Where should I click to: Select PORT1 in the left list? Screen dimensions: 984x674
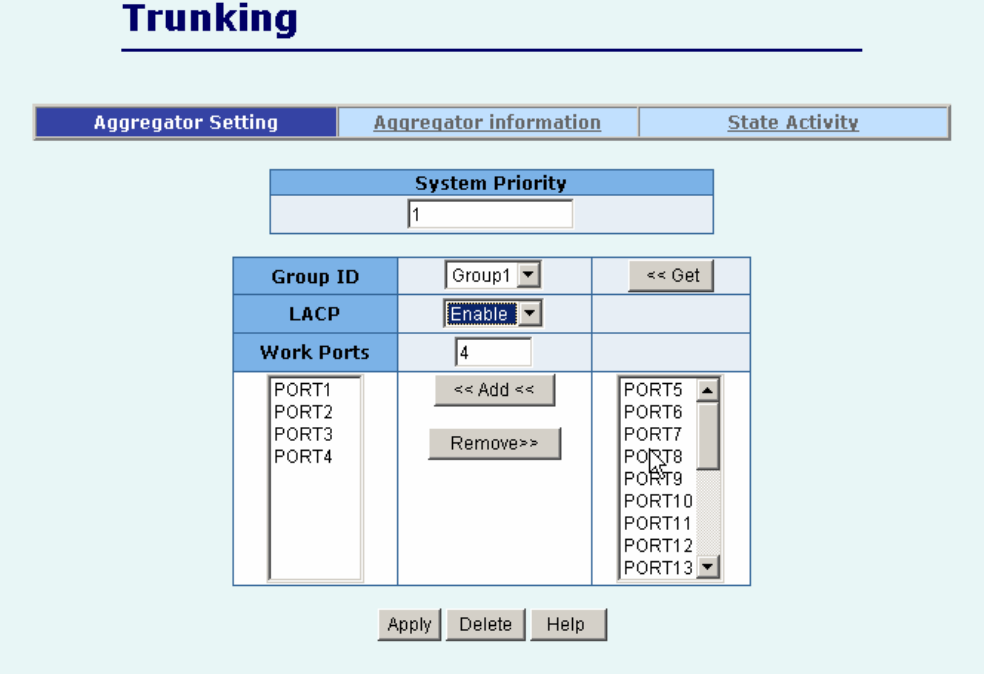click(302, 390)
